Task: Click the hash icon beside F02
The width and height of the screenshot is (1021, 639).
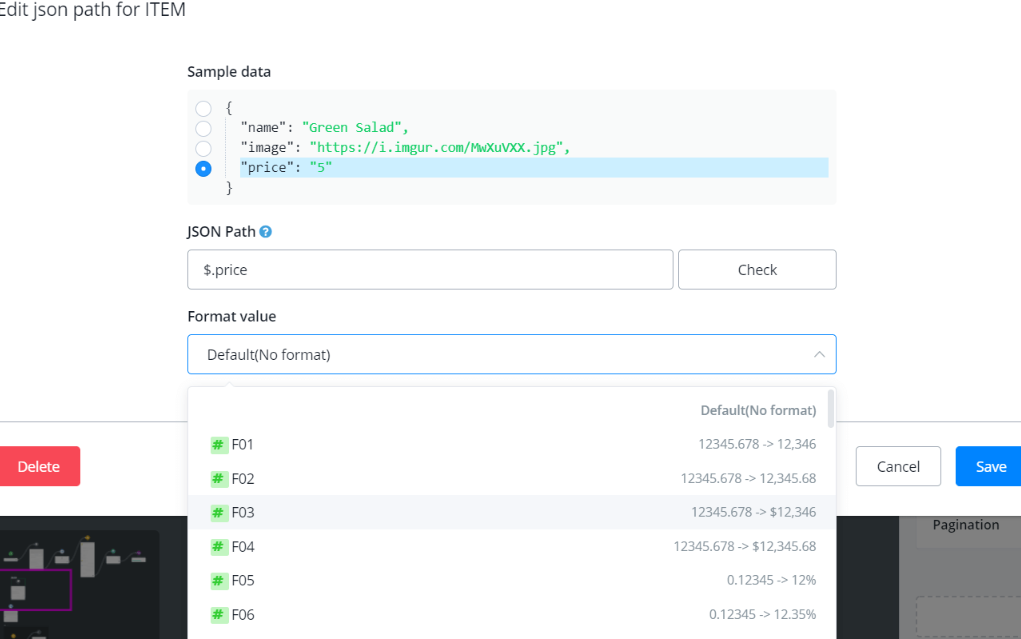Action: coord(218,479)
